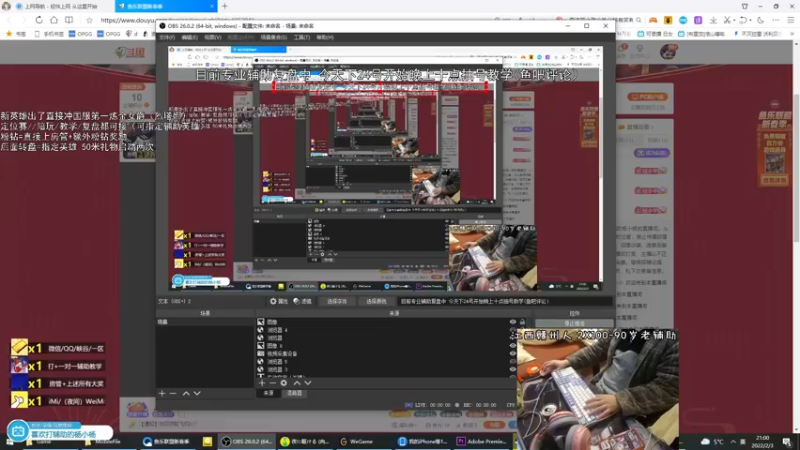Viewport: 800px width, 450px height.
Task: Open WeGame from the taskbar
Action: tap(357, 442)
